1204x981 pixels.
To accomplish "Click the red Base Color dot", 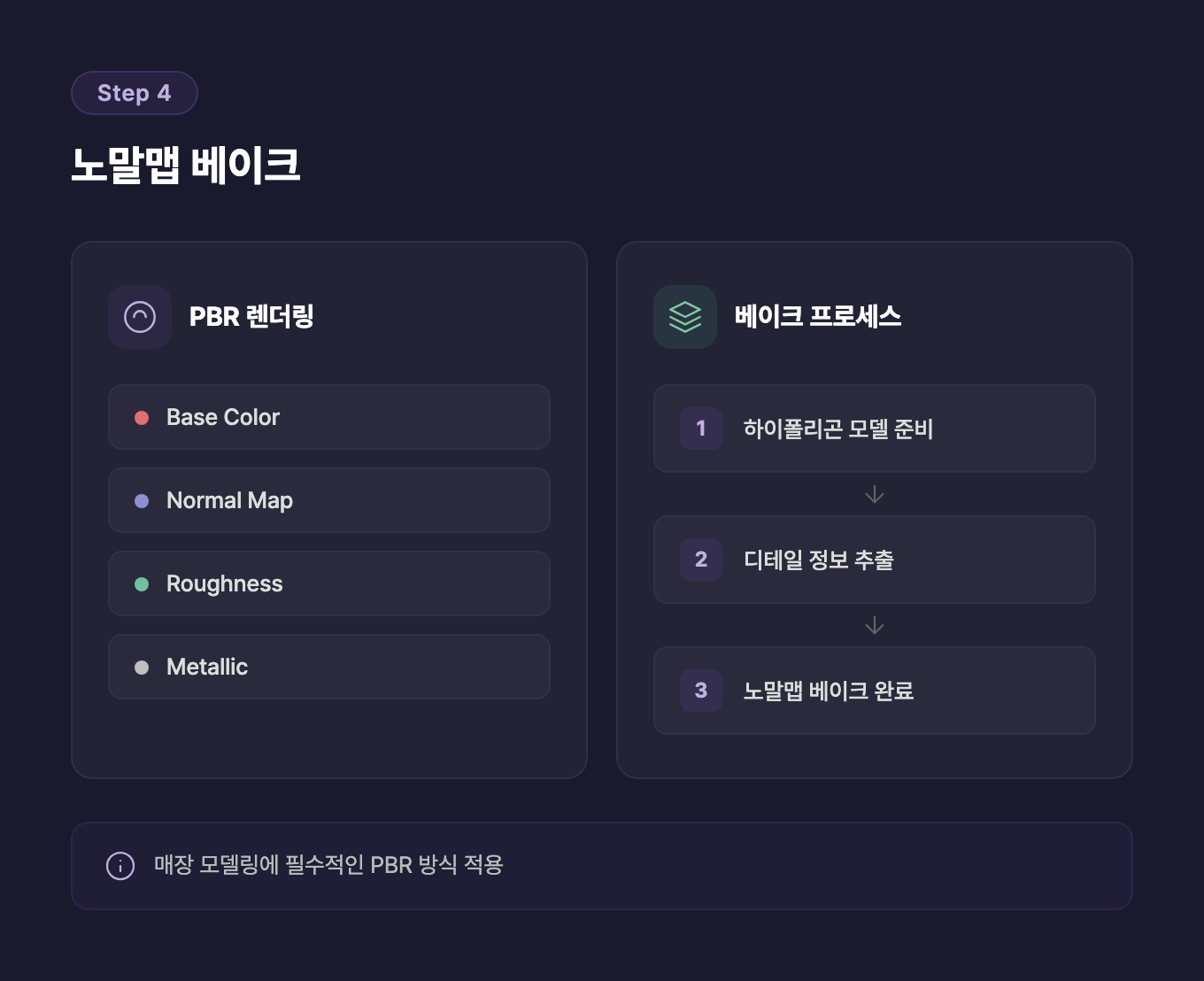I will click(142, 418).
